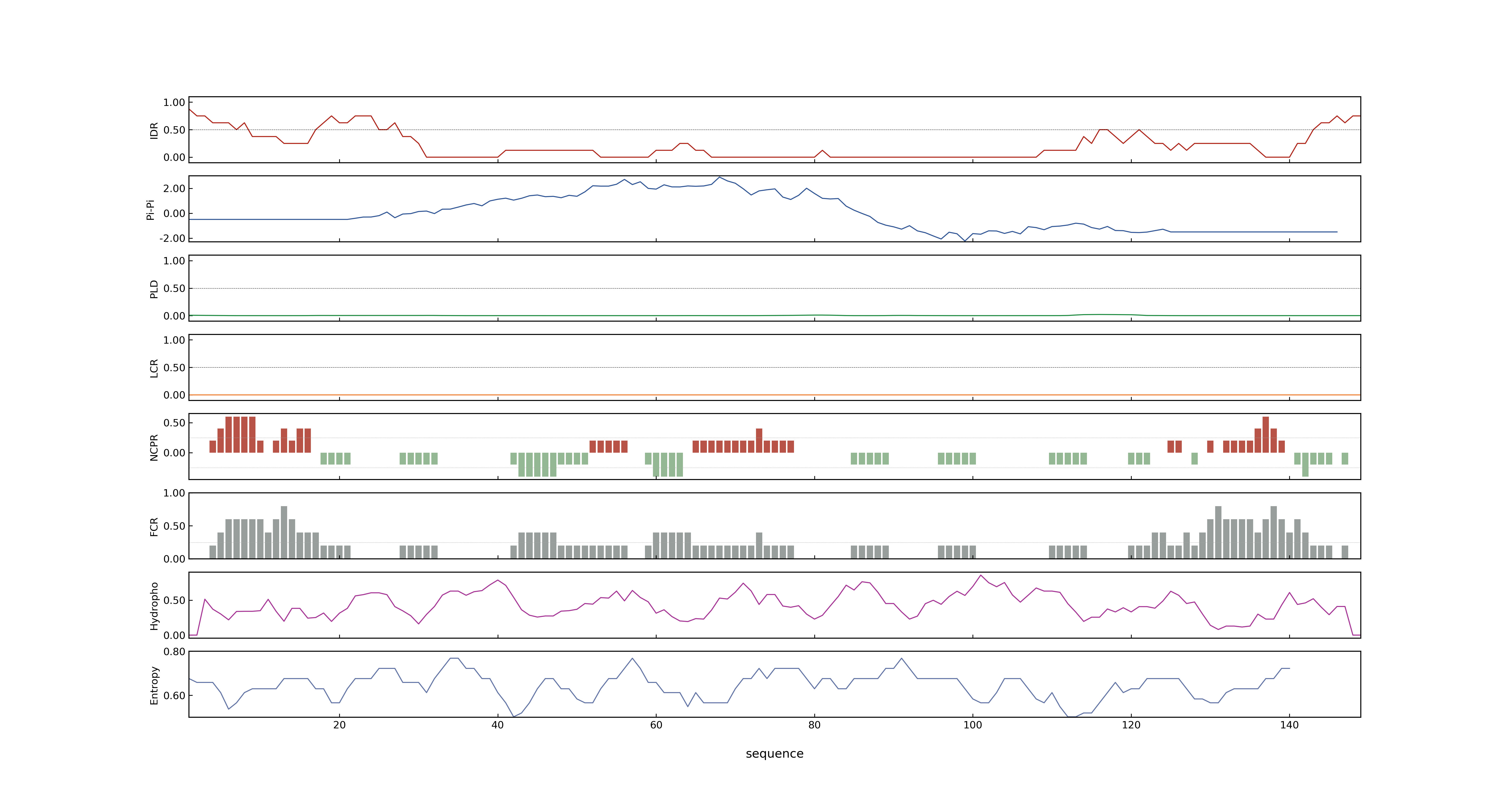Click the x-axis tick label 140

point(1289,725)
